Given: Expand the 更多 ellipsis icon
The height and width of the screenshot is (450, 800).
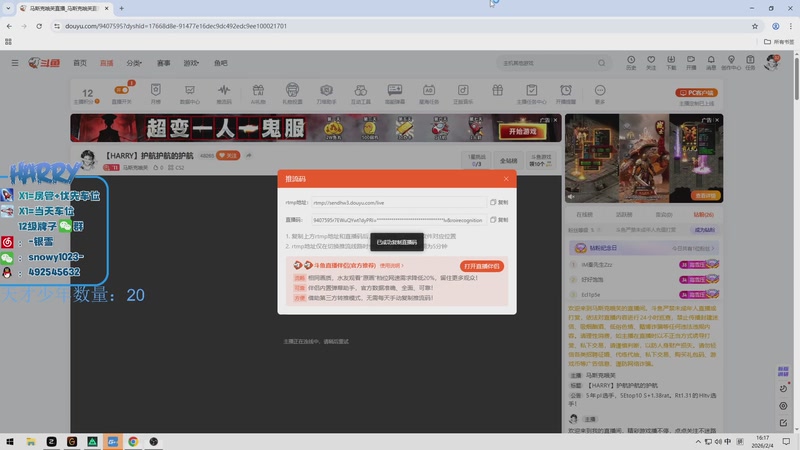Looking at the screenshot, I should 600,90.
